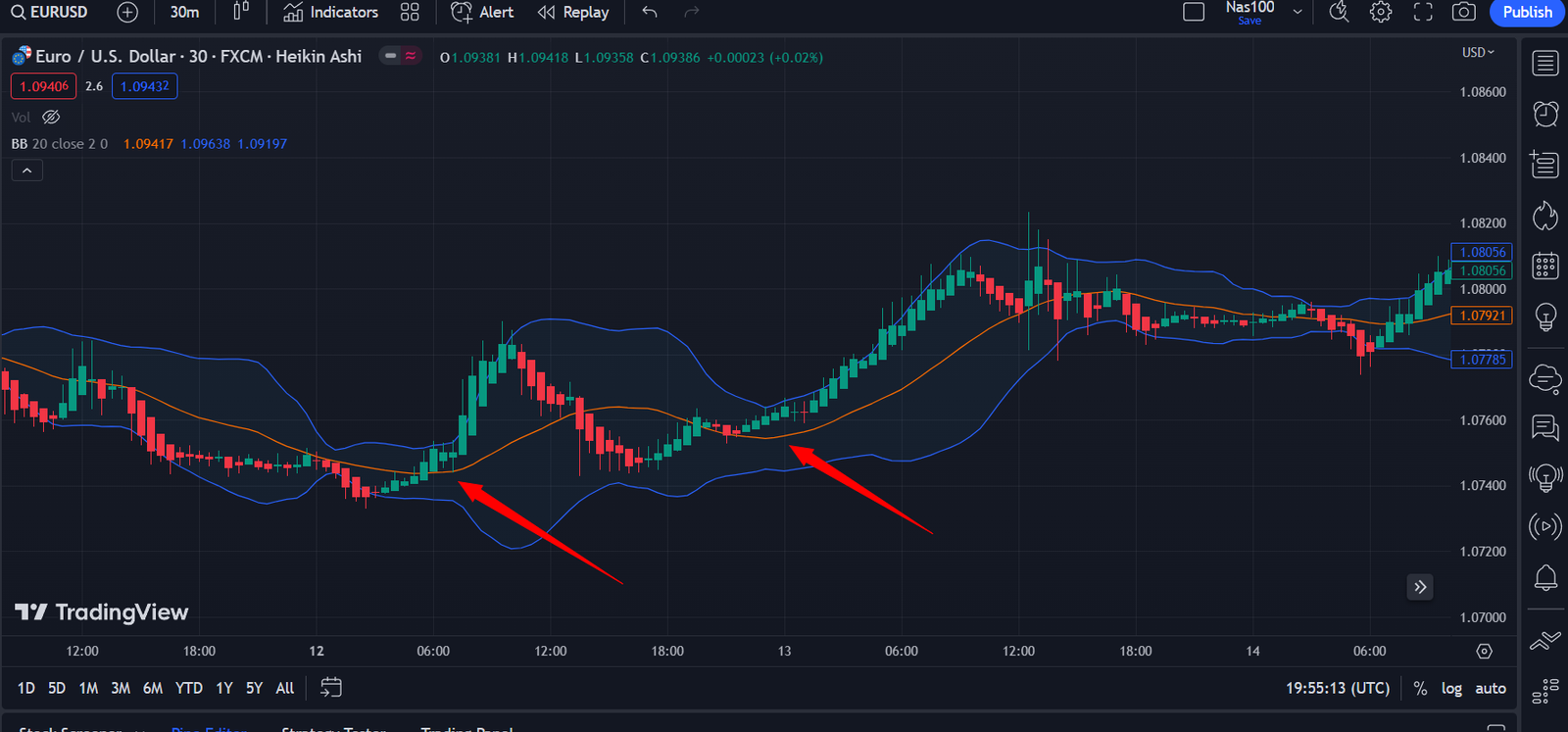
Task: Show the Vol indicator using eye icon
Action: (x=51, y=117)
